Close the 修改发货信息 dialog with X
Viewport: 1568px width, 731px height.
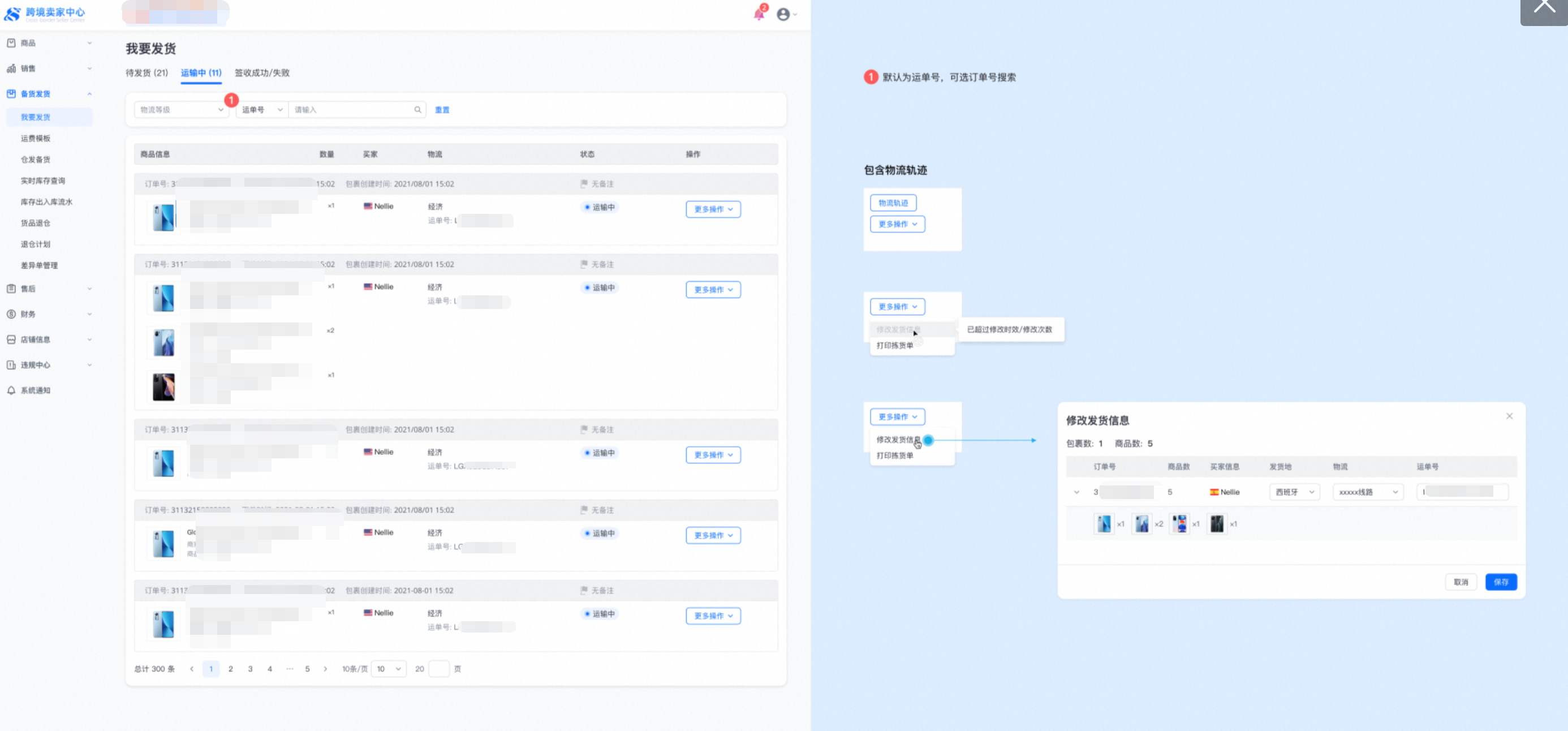(1509, 416)
